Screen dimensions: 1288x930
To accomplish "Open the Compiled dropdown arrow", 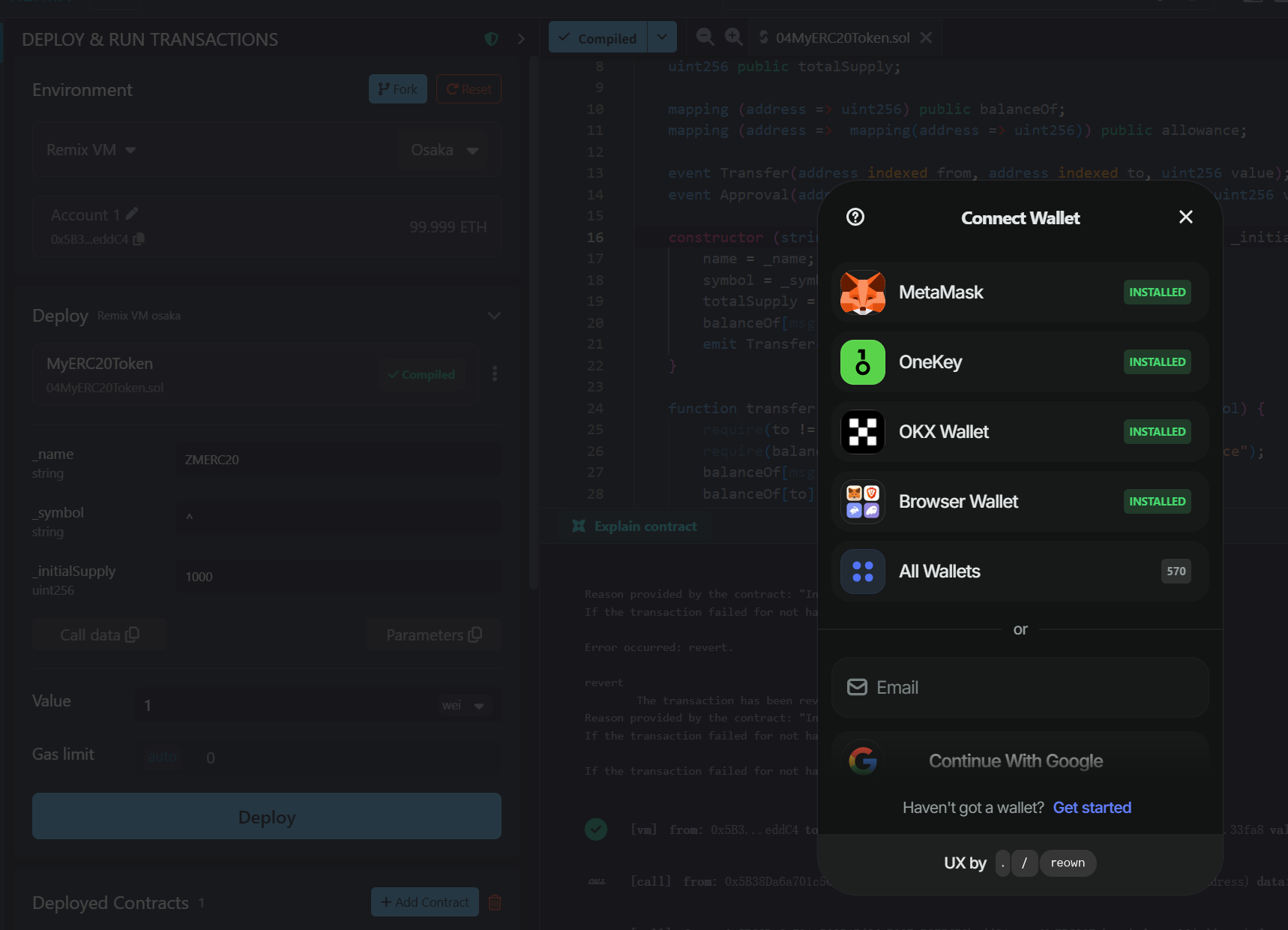I will pyautogui.click(x=662, y=37).
